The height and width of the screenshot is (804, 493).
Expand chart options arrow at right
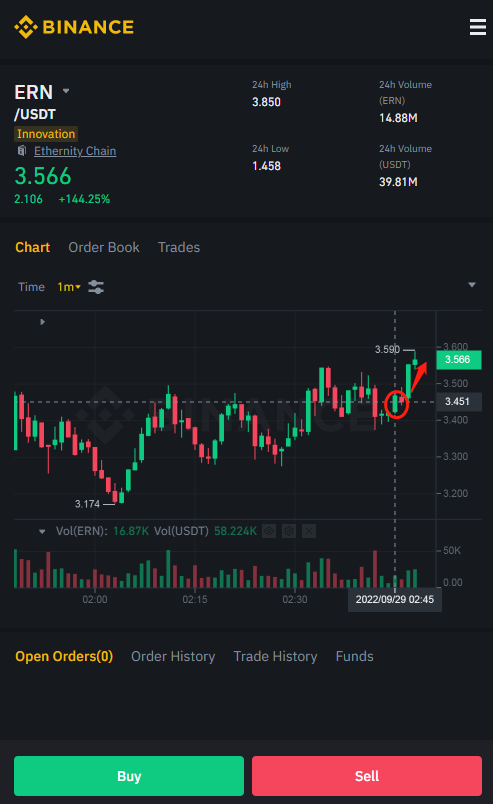click(x=472, y=285)
